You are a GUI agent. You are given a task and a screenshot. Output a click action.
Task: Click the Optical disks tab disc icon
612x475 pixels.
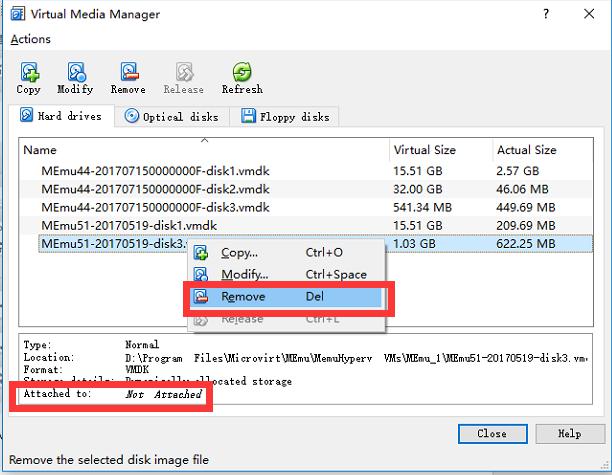tap(132, 117)
